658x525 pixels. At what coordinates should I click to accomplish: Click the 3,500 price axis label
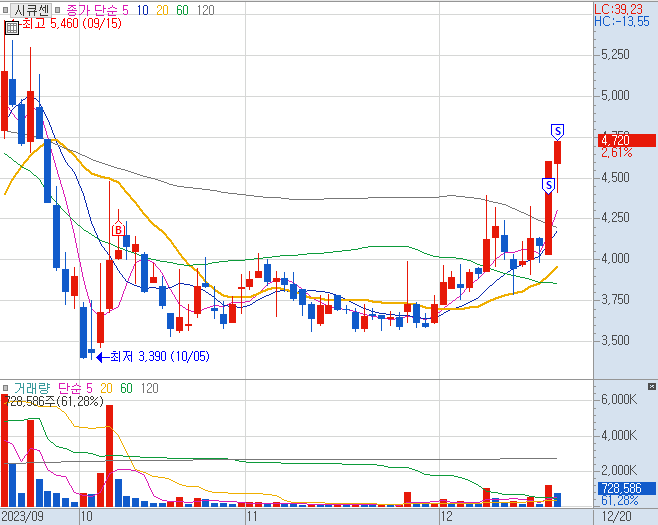click(x=615, y=340)
